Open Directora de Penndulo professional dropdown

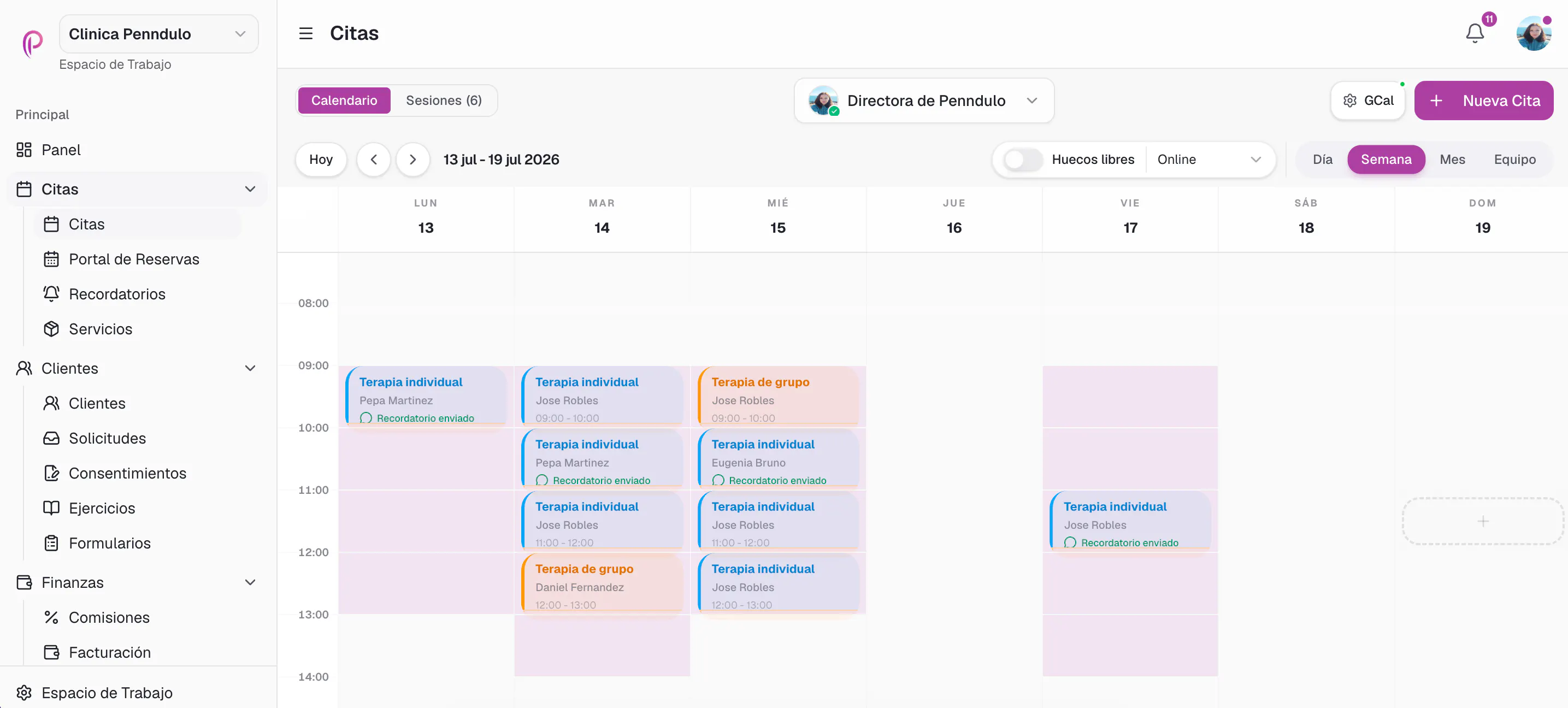923,101
